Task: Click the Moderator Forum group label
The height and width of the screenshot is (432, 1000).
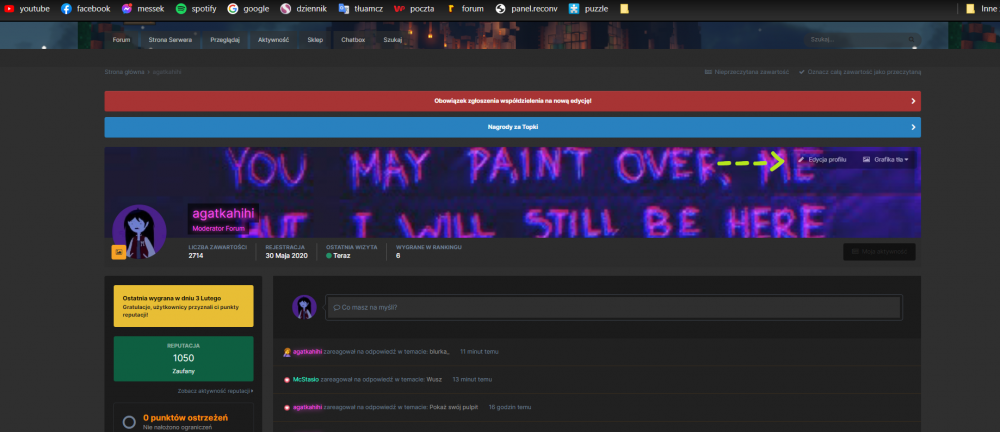Action: point(218,228)
